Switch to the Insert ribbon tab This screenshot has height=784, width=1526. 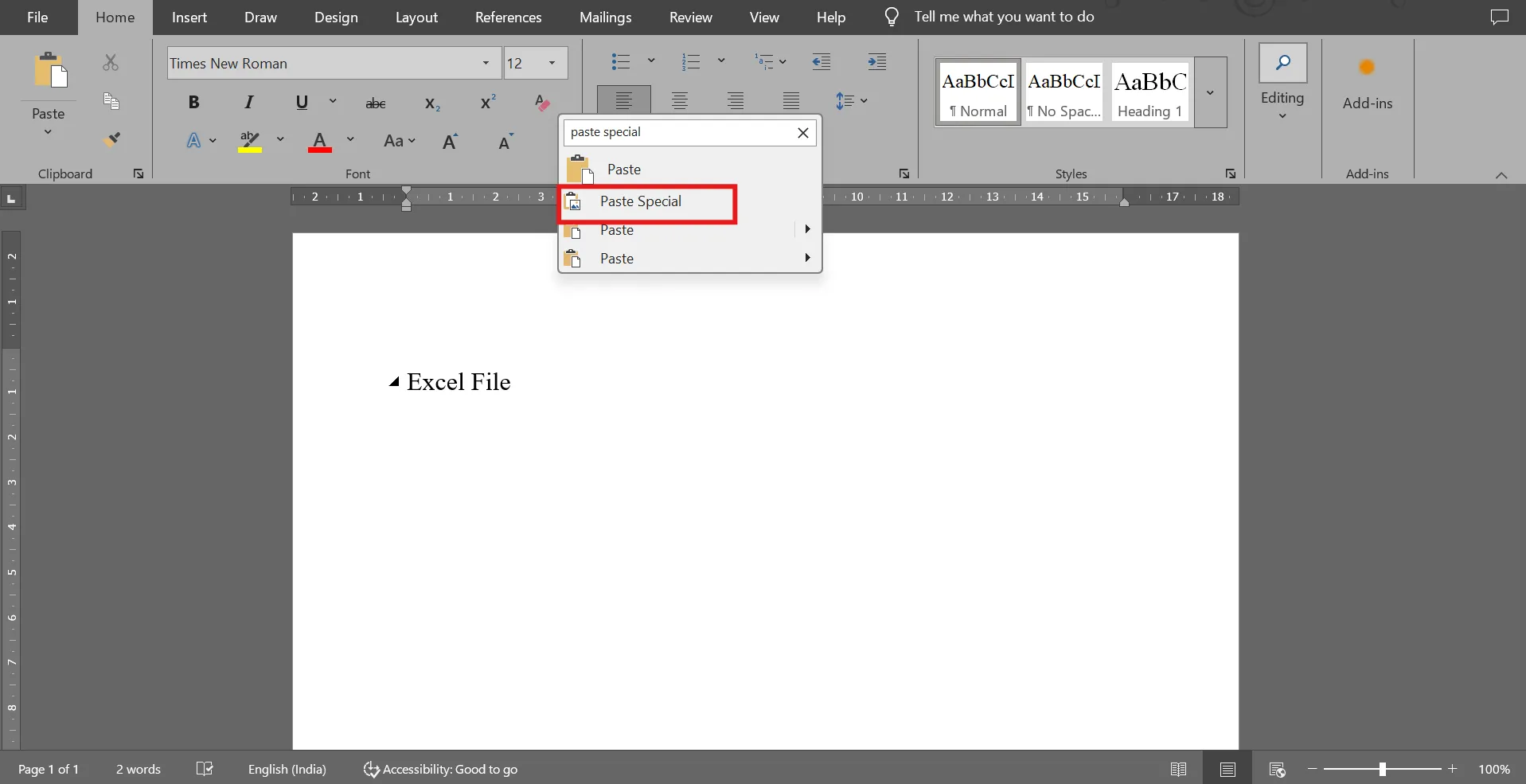pos(189,18)
